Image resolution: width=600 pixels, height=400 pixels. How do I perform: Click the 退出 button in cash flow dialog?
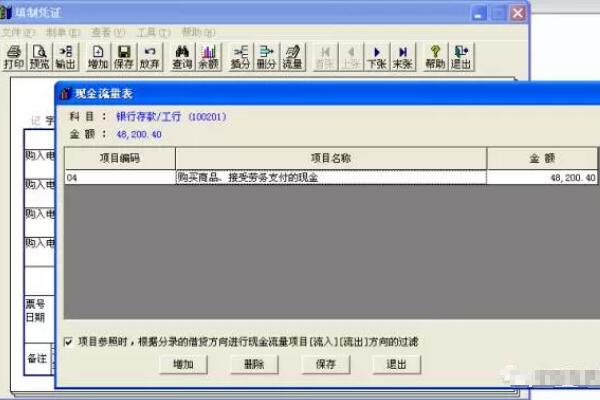tap(396, 364)
